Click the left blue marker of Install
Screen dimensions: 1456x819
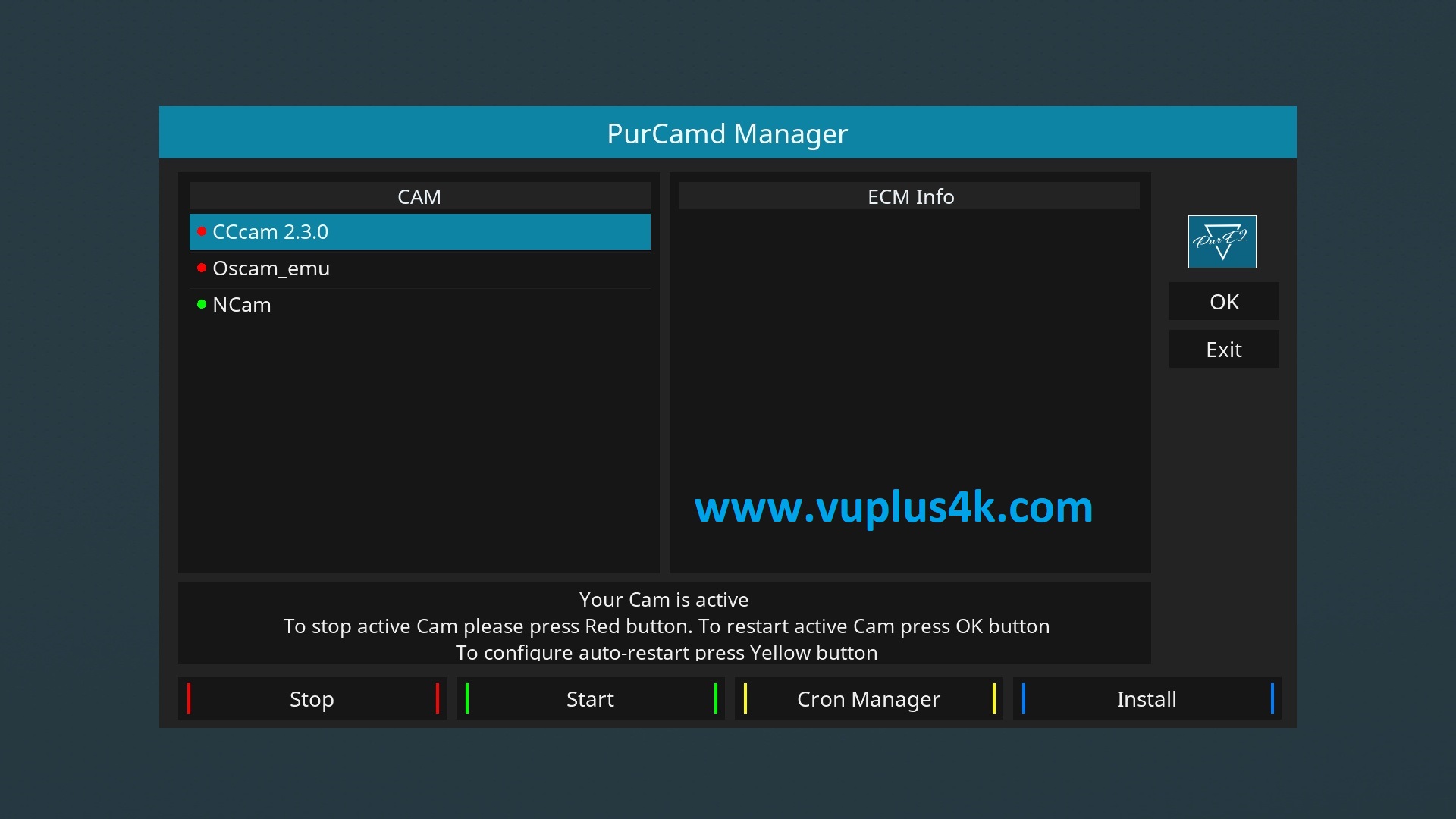(x=1024, y=698)
